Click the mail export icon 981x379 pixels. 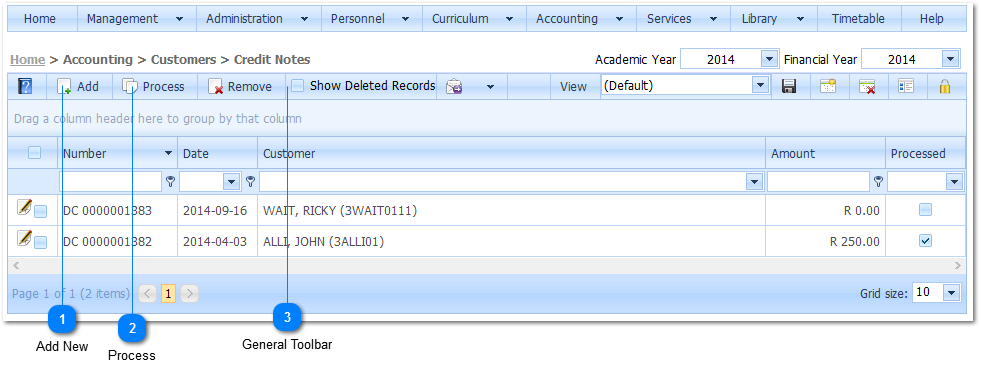(454, 87)
